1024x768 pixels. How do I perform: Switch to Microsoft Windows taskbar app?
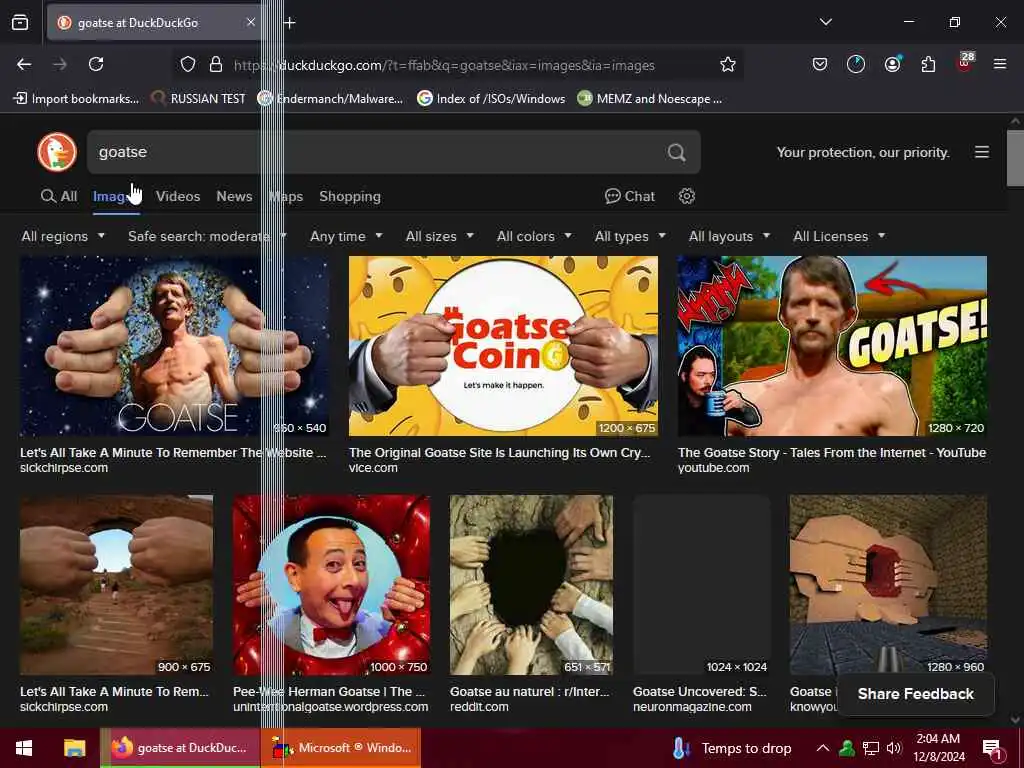click(x=341, y=748)
